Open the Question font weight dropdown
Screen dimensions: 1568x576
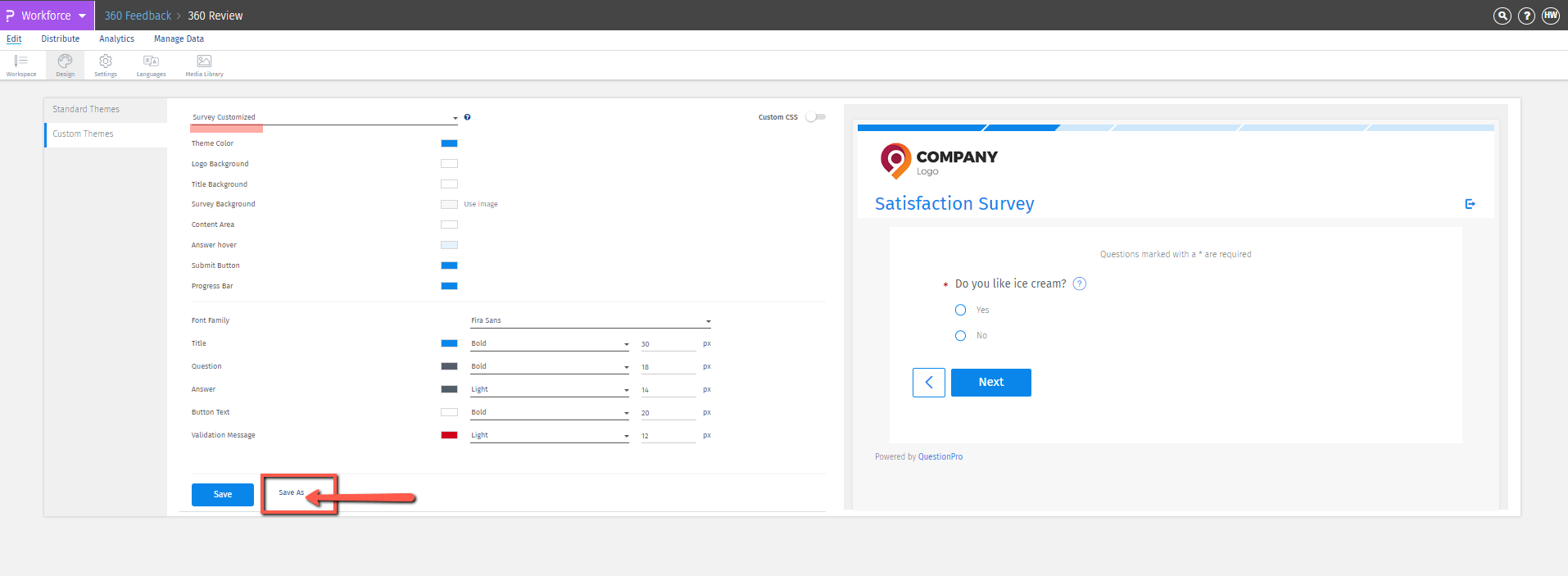point(550,366)
